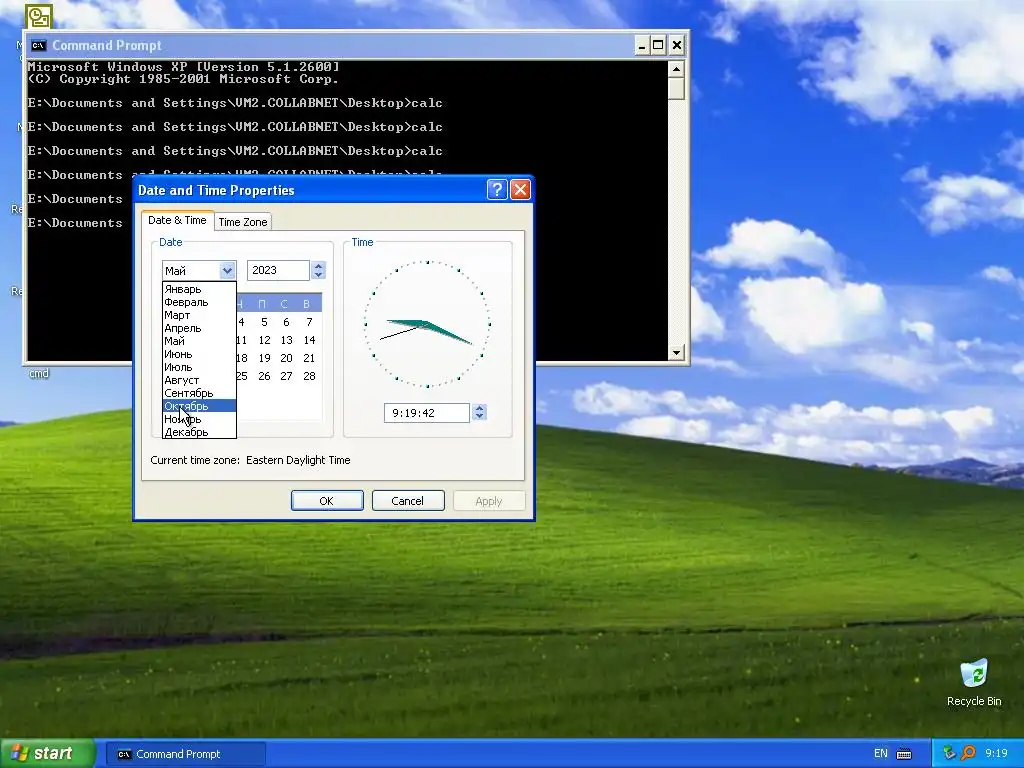The width and height of the screenshot is (1024, 768).
Task: Increment time with spinner up arrow
Action: click(479, 408)
